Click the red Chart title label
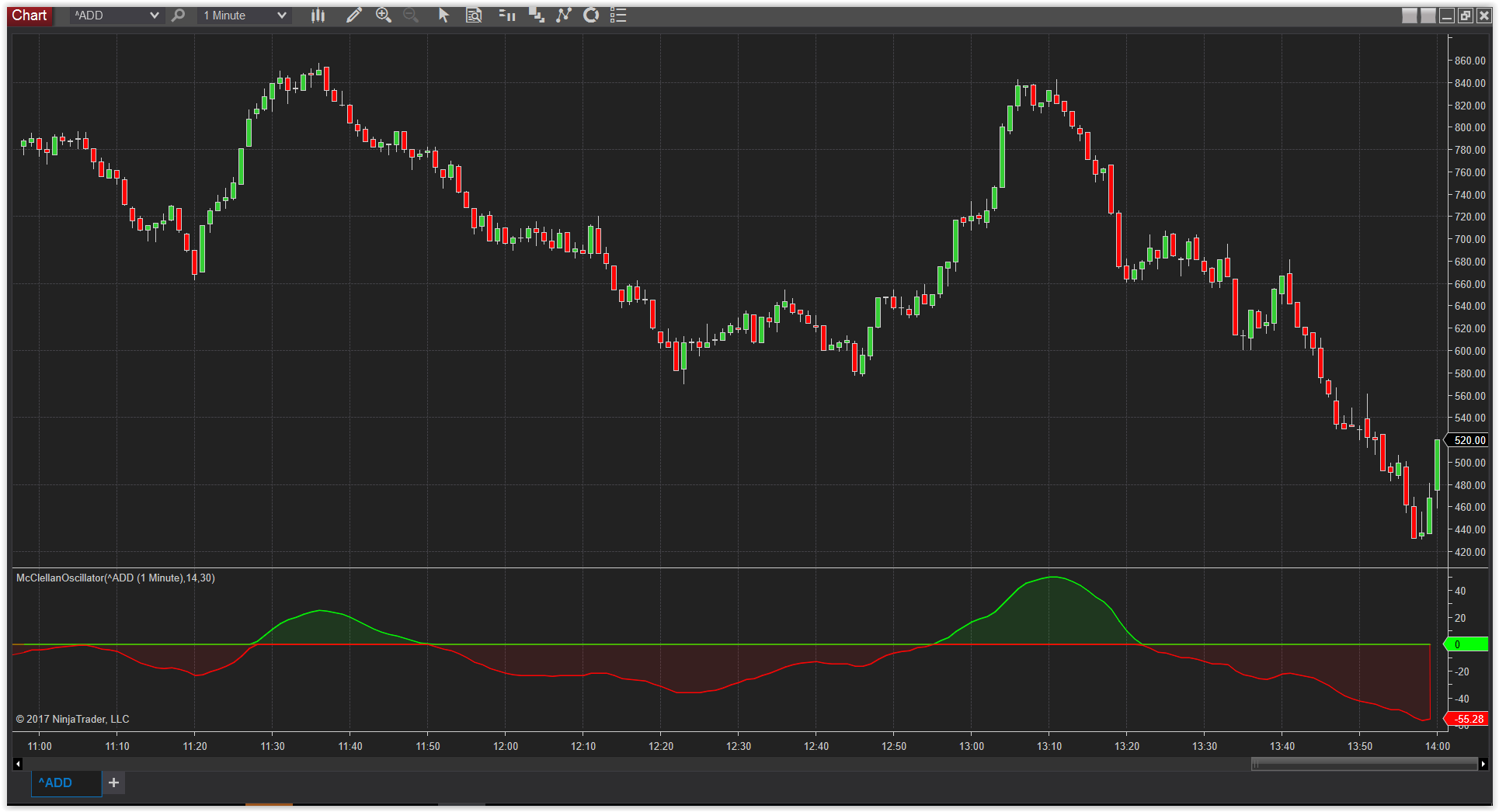Viewport: 1499px width, 812px height. [x=30, y=16]
